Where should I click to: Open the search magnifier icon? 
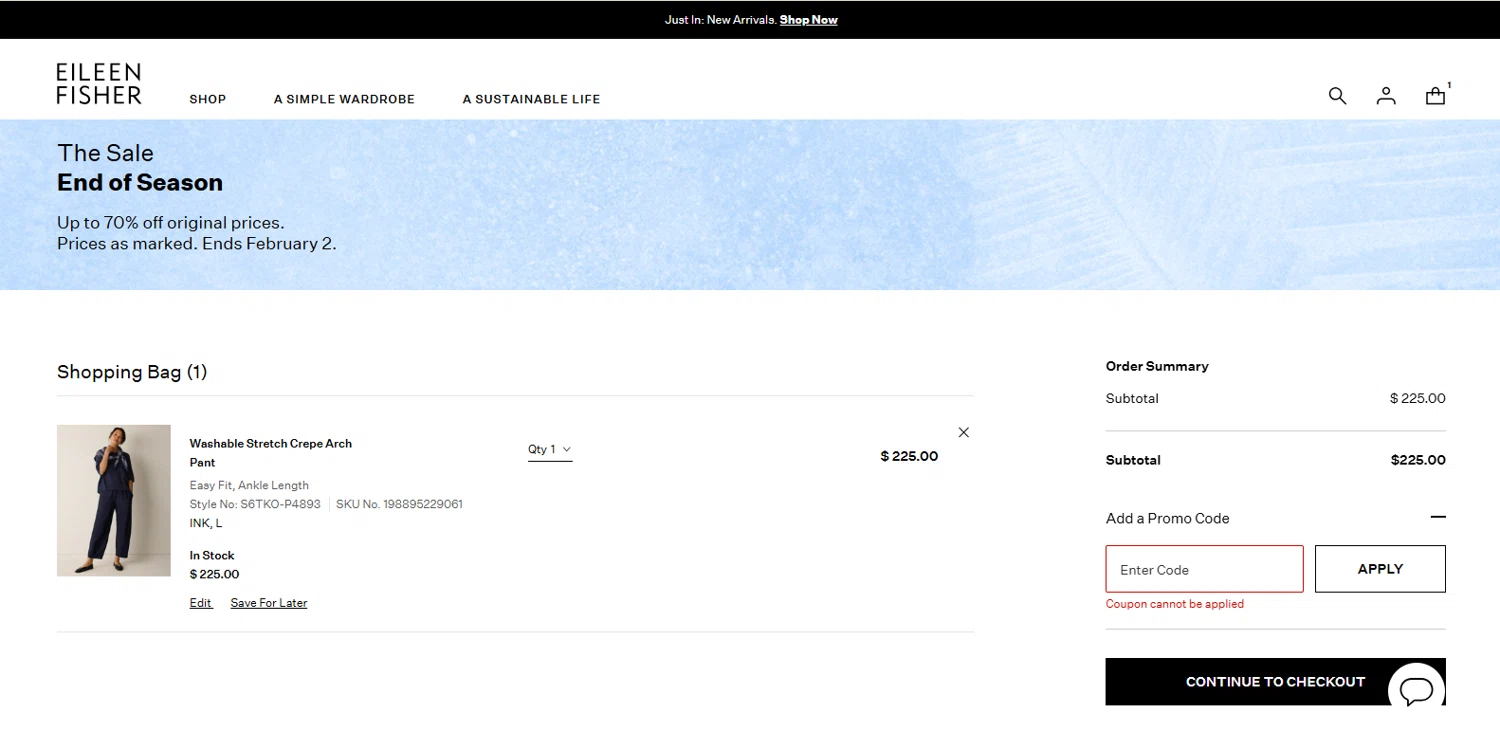(1337, 96)
